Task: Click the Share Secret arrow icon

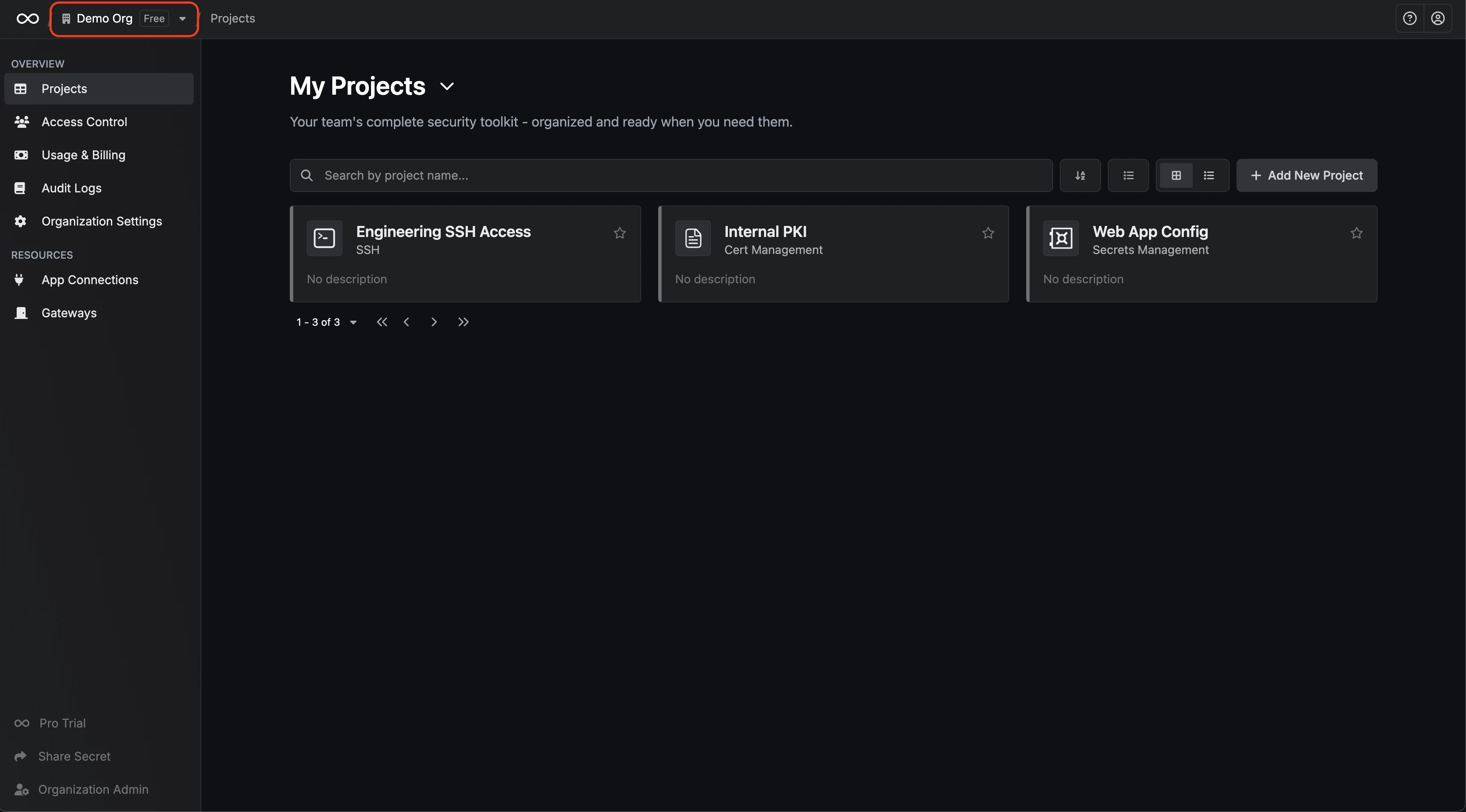Action: [20, 756]
